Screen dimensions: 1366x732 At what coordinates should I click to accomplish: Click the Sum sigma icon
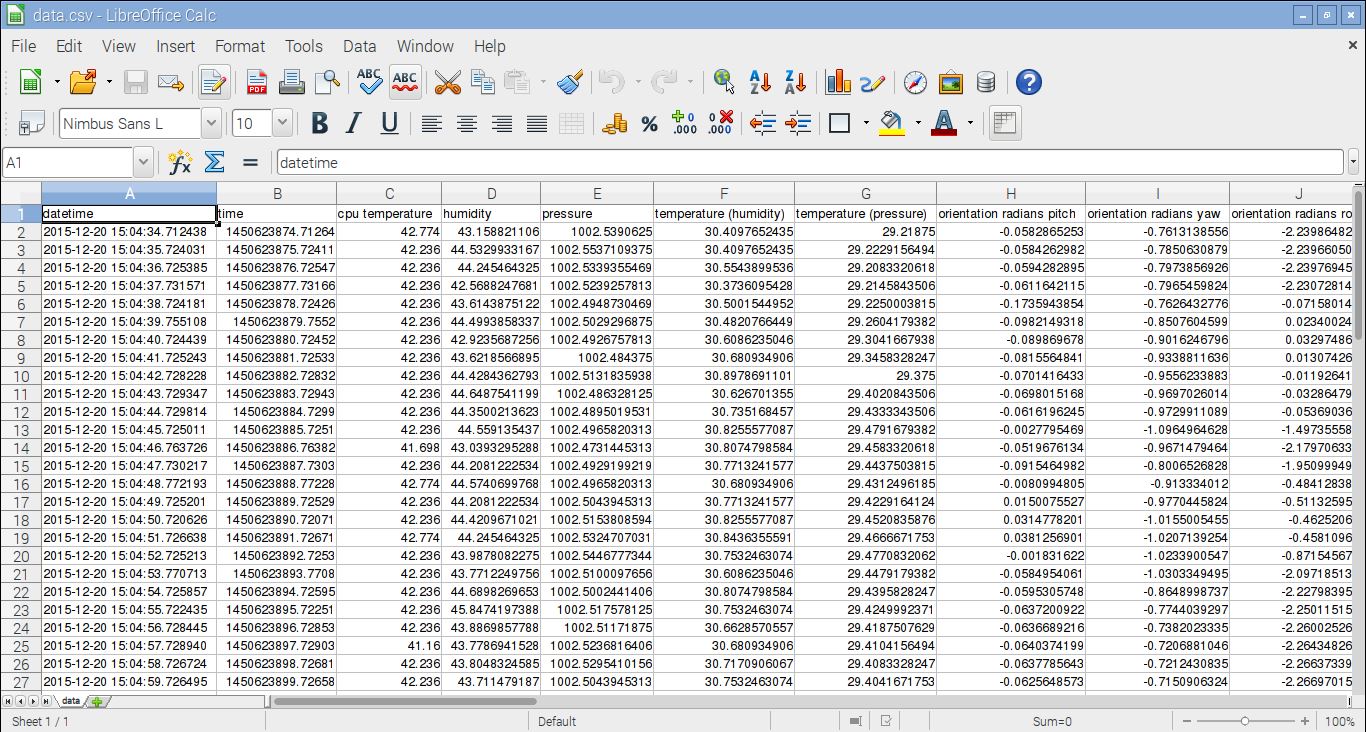coord(214,162)
